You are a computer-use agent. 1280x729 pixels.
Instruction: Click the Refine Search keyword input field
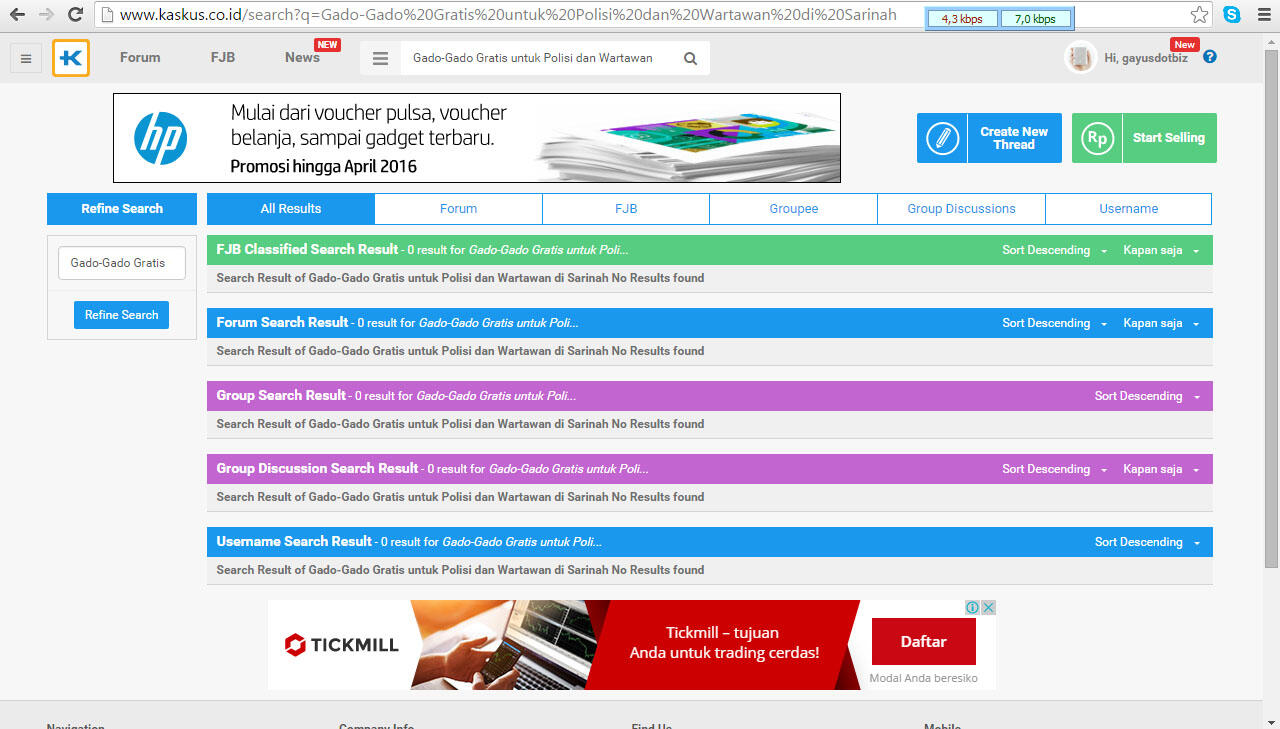122,263
